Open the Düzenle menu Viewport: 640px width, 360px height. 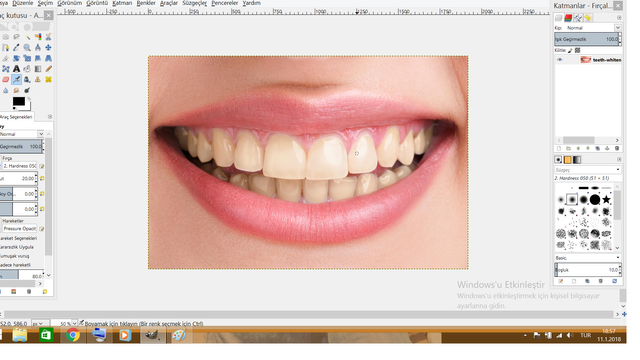click(x=22, y=3)
